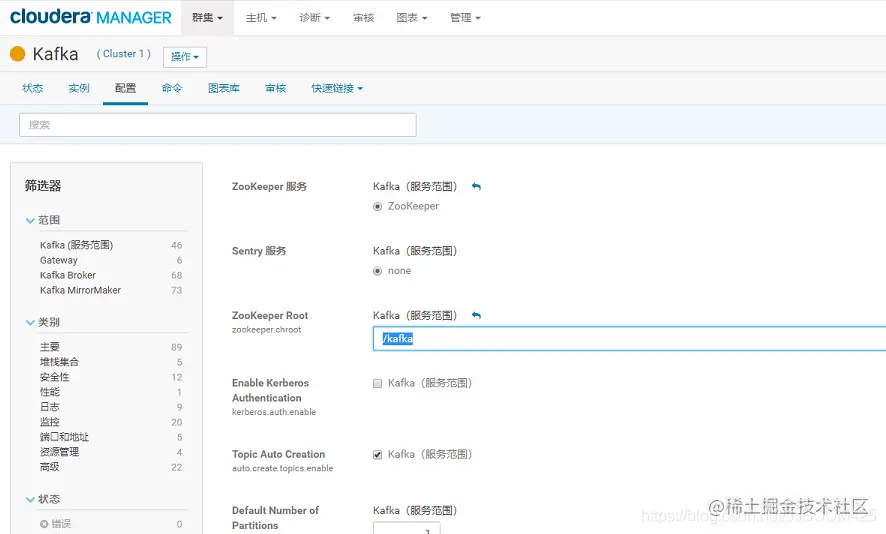Collapse the 类别 filter section
The image size is (886, 534).
pyautogui.click(x=30, y=322)
